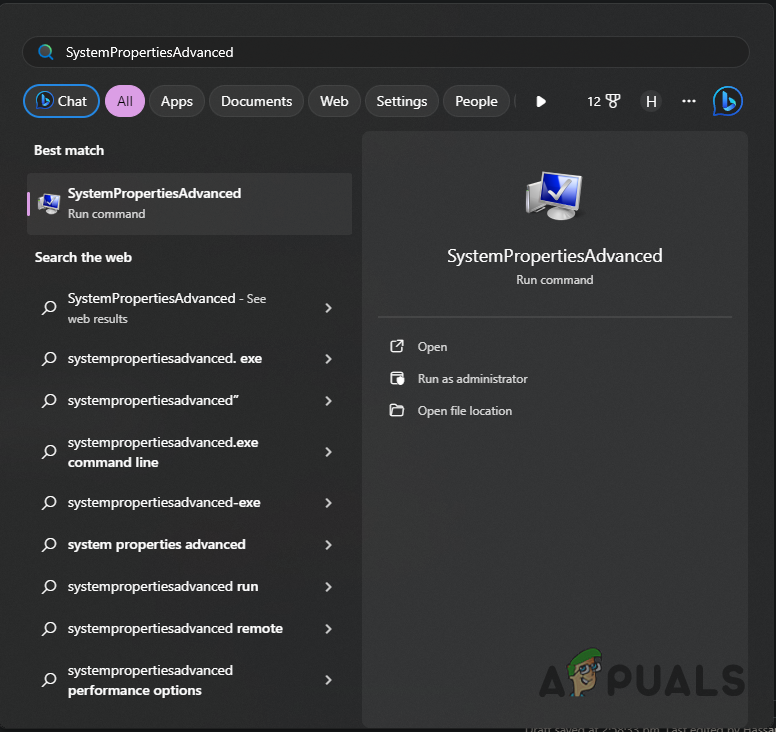Click the play arrow to show more filters
The width and height of the screenshot is (776, 732).
tap(540, 101)
